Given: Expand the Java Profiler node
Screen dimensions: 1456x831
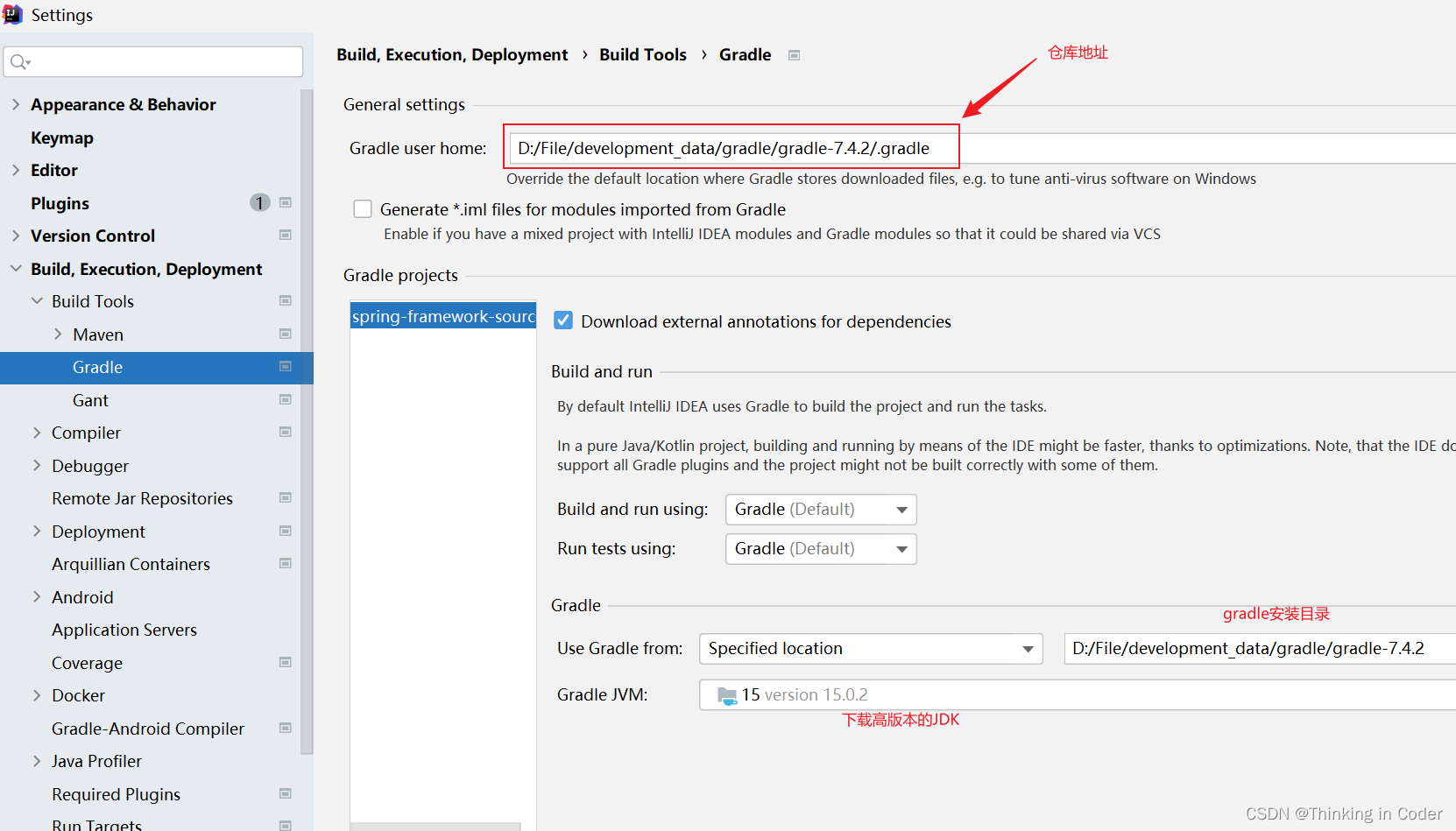Looking at the screenshot, I should (x=37, y=761).
